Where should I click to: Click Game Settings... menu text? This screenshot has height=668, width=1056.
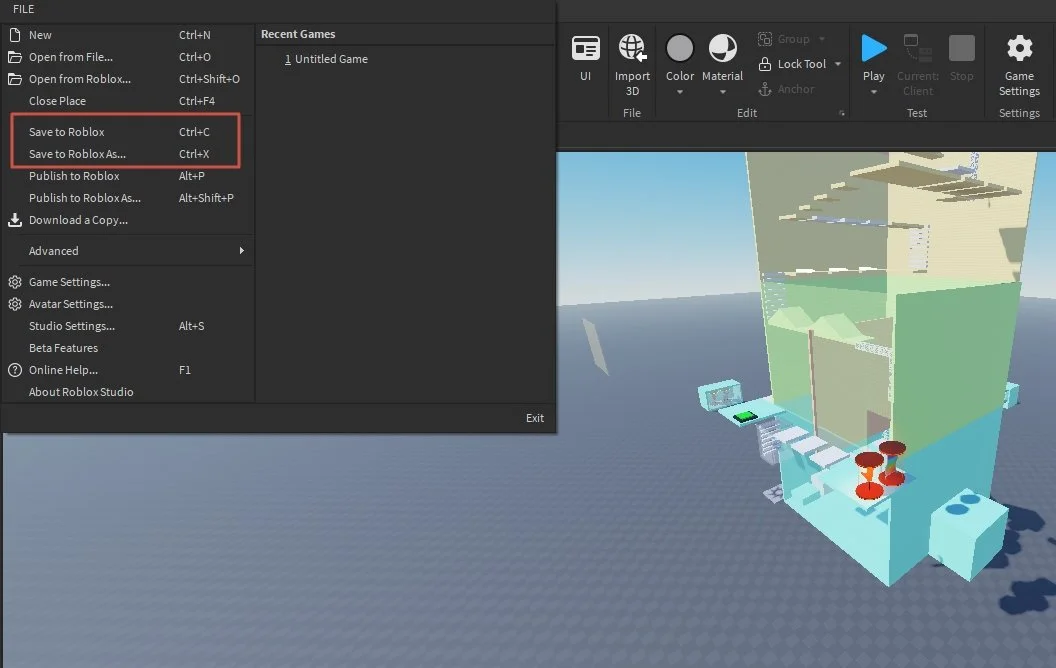[69, 282]
